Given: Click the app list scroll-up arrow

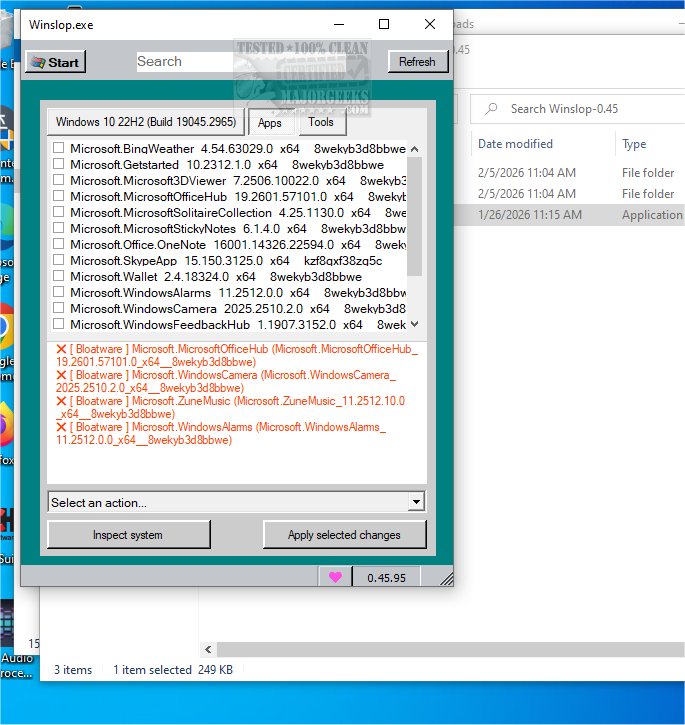Looking at the screenshot, I should point(414,149).
